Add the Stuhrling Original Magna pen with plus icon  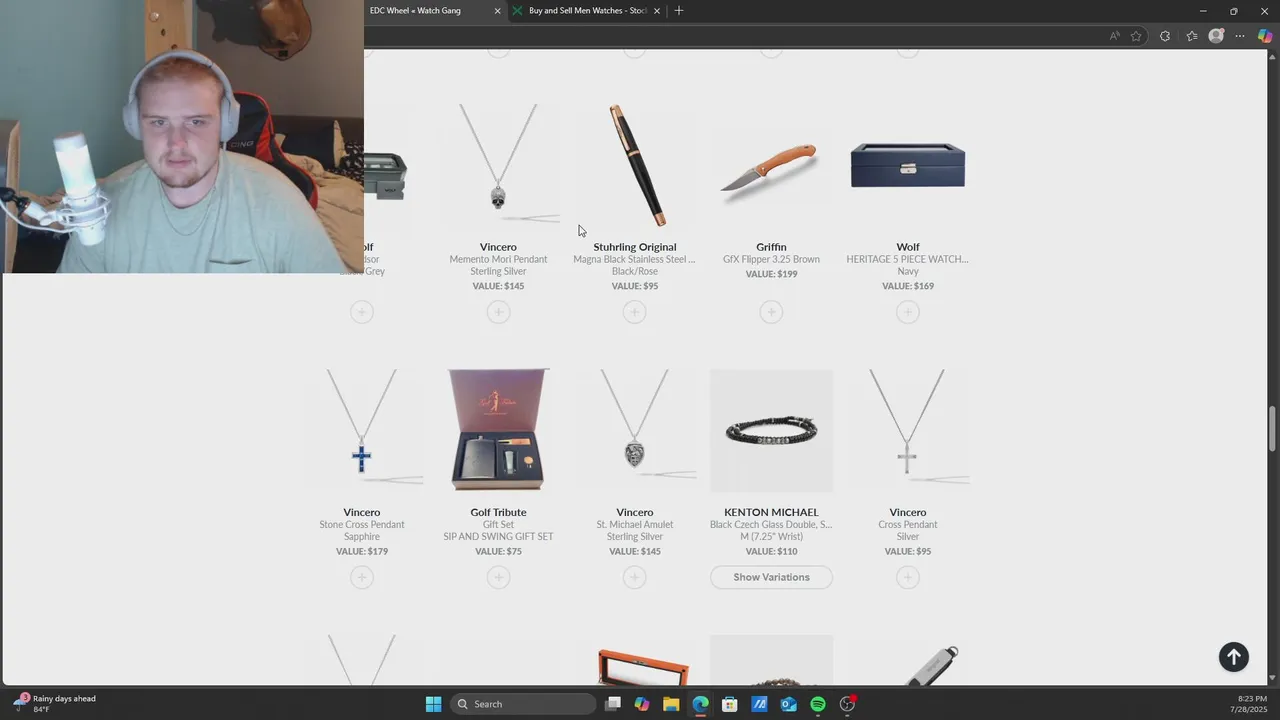pyautogui.click(x=634, y=312)
